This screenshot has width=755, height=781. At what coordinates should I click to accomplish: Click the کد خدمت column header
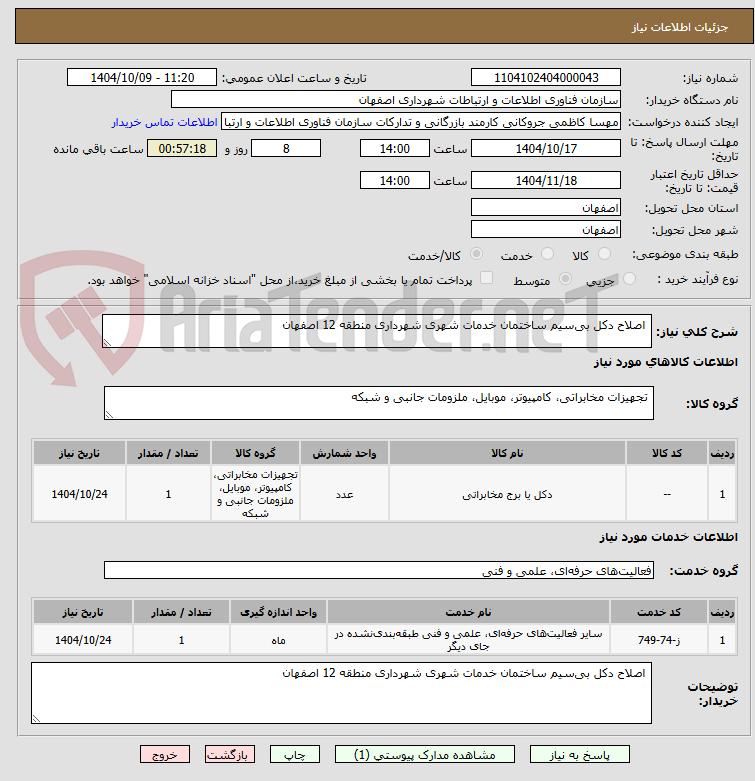[659, 612]
